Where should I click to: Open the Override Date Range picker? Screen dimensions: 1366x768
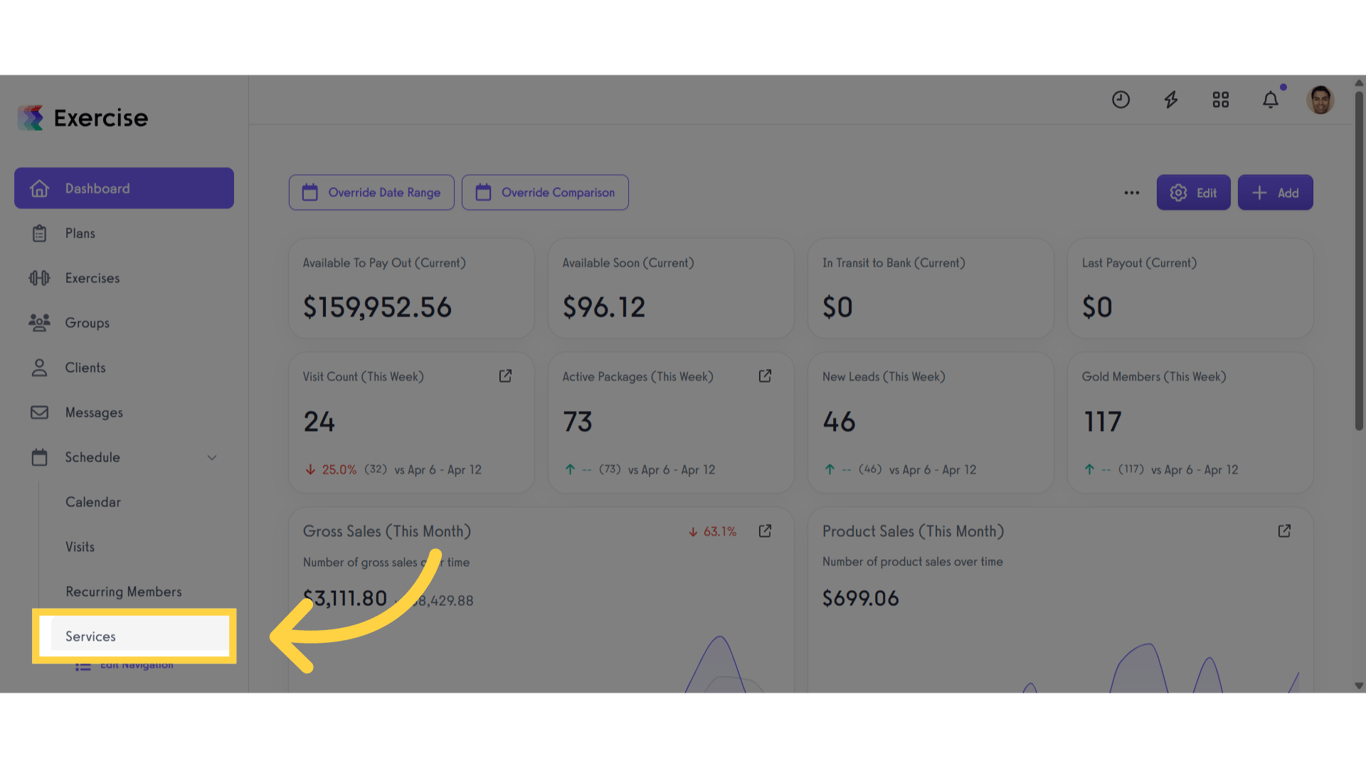pyautogui.click(x=372, y=193)
